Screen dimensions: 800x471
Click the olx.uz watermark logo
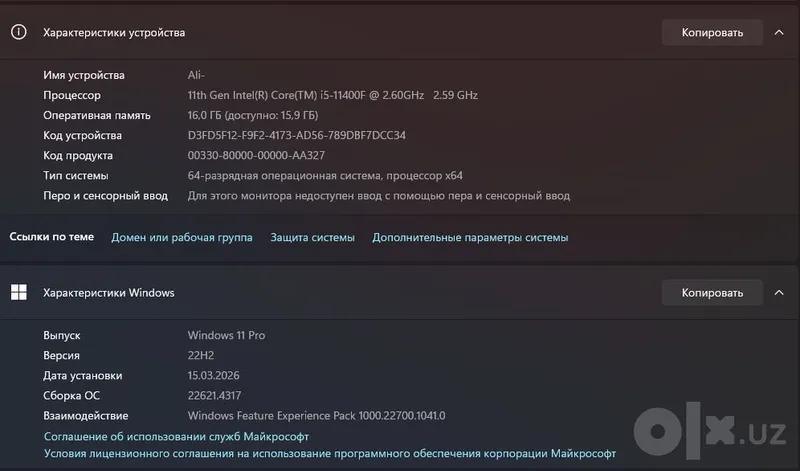pos(710,431)
